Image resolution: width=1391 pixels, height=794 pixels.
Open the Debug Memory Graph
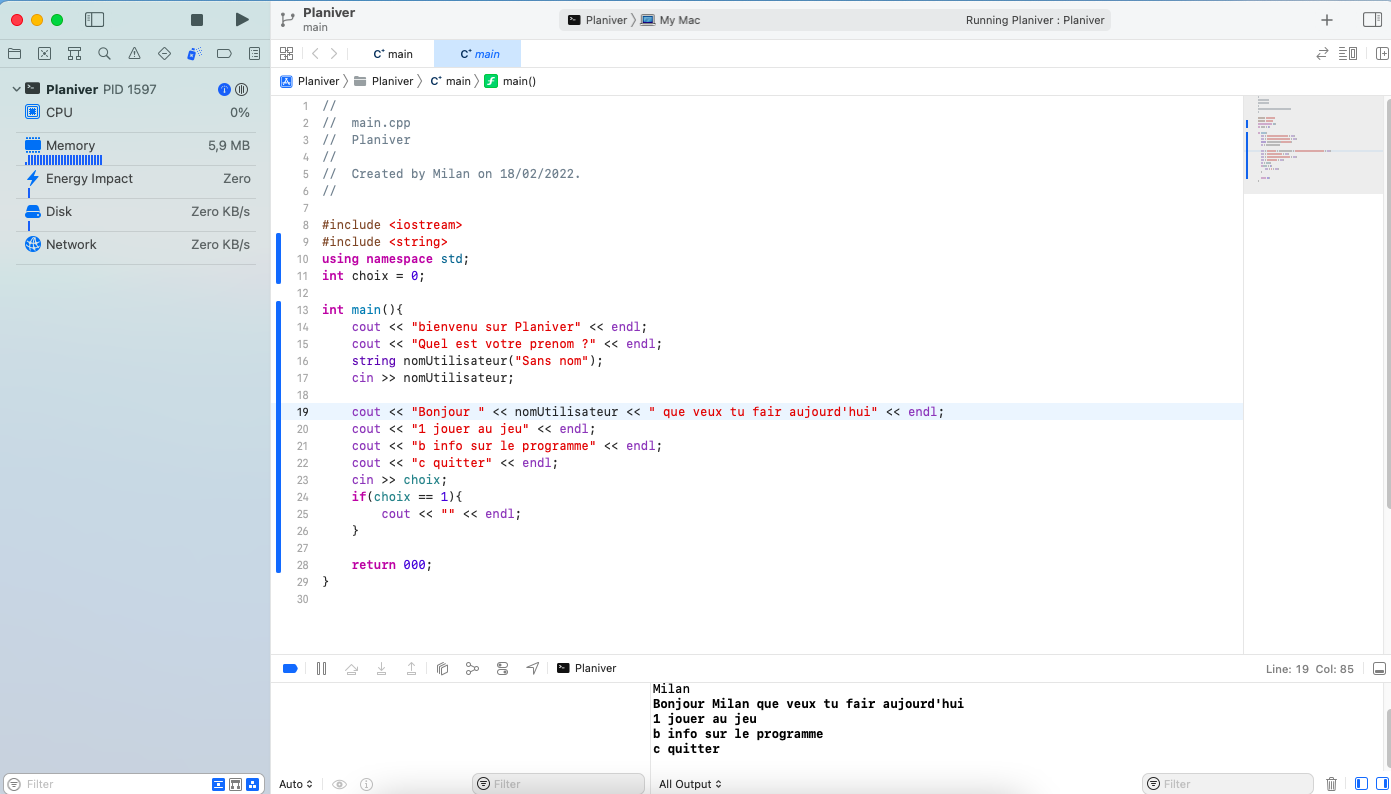[x=472, y=668]
